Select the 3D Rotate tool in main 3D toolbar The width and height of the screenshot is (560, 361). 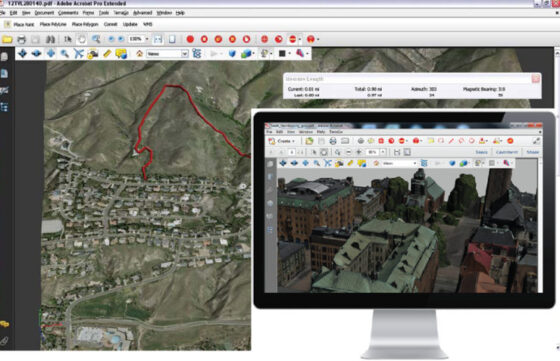22,54
